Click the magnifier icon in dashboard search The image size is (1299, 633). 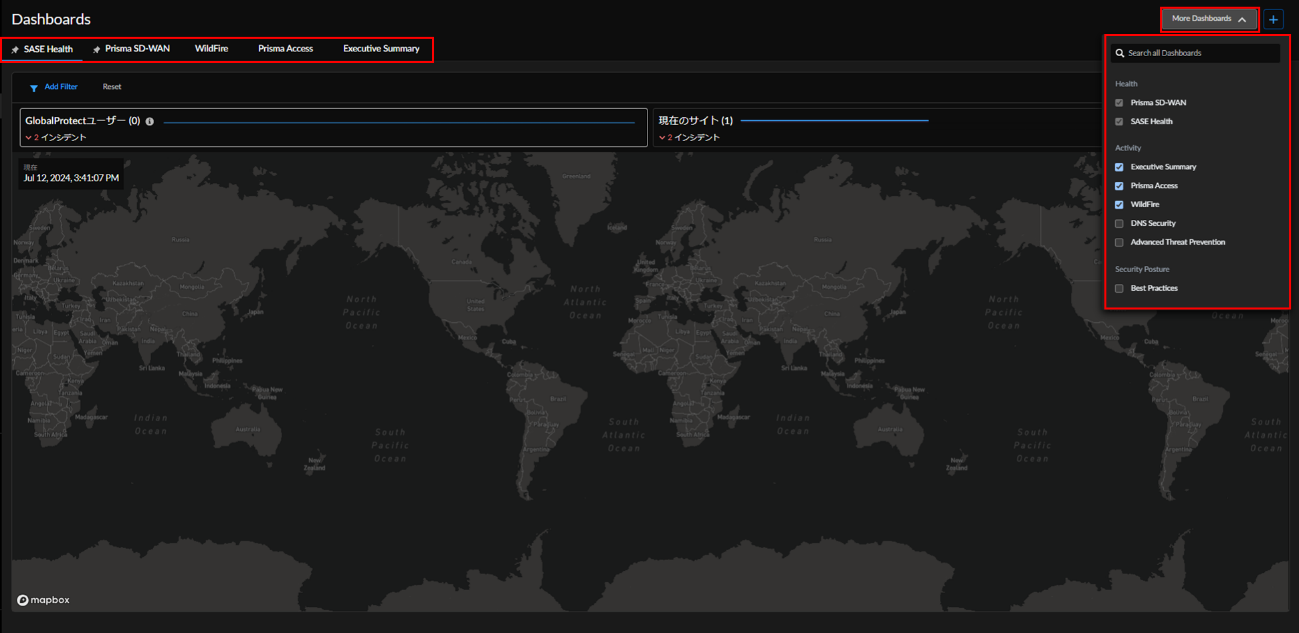pos(1120,53)
